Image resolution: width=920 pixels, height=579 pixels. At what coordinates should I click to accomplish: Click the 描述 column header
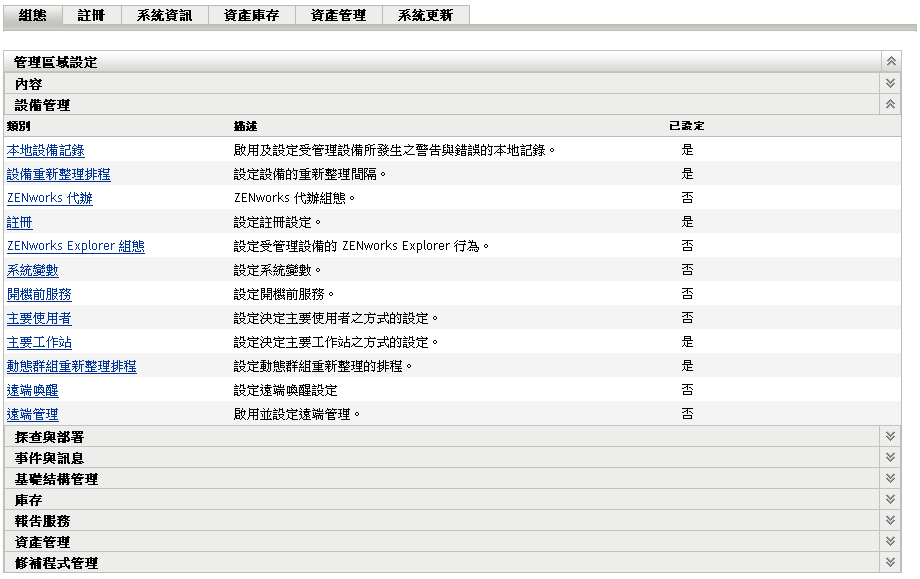245,126
